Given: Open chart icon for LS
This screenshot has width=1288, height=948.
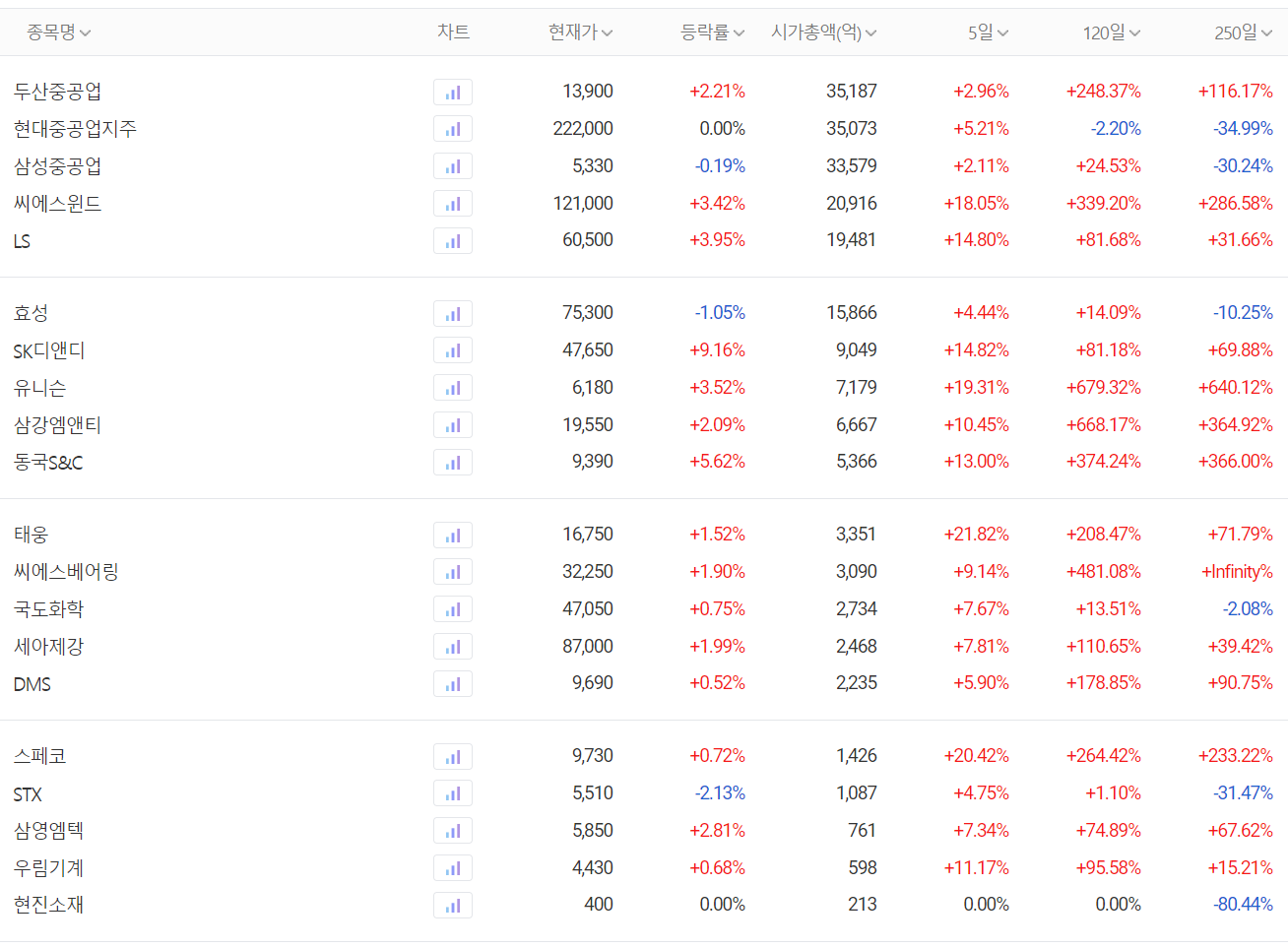Looking at the screenshot, I should 453,241.
